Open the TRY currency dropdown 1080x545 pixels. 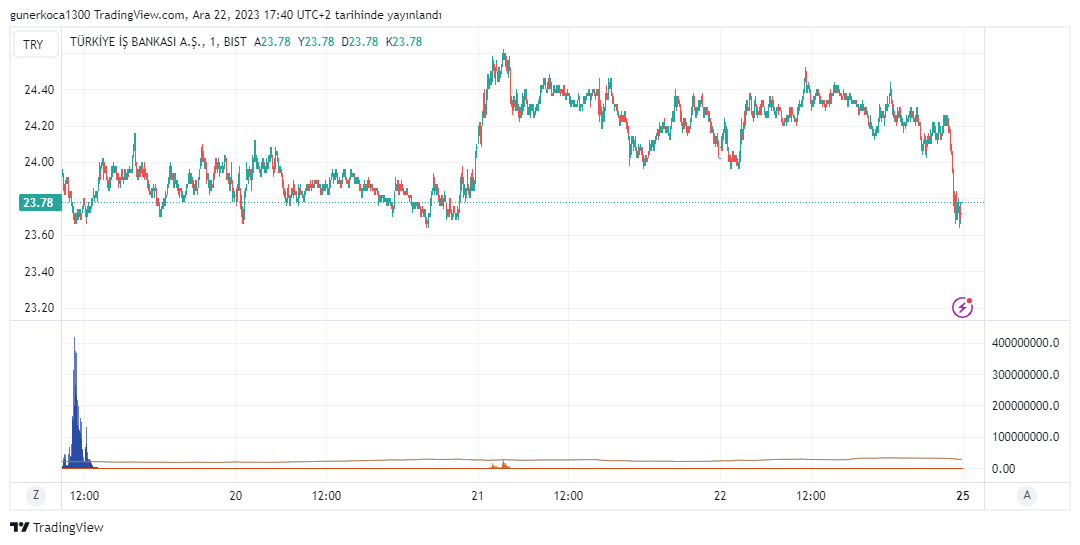34,44
